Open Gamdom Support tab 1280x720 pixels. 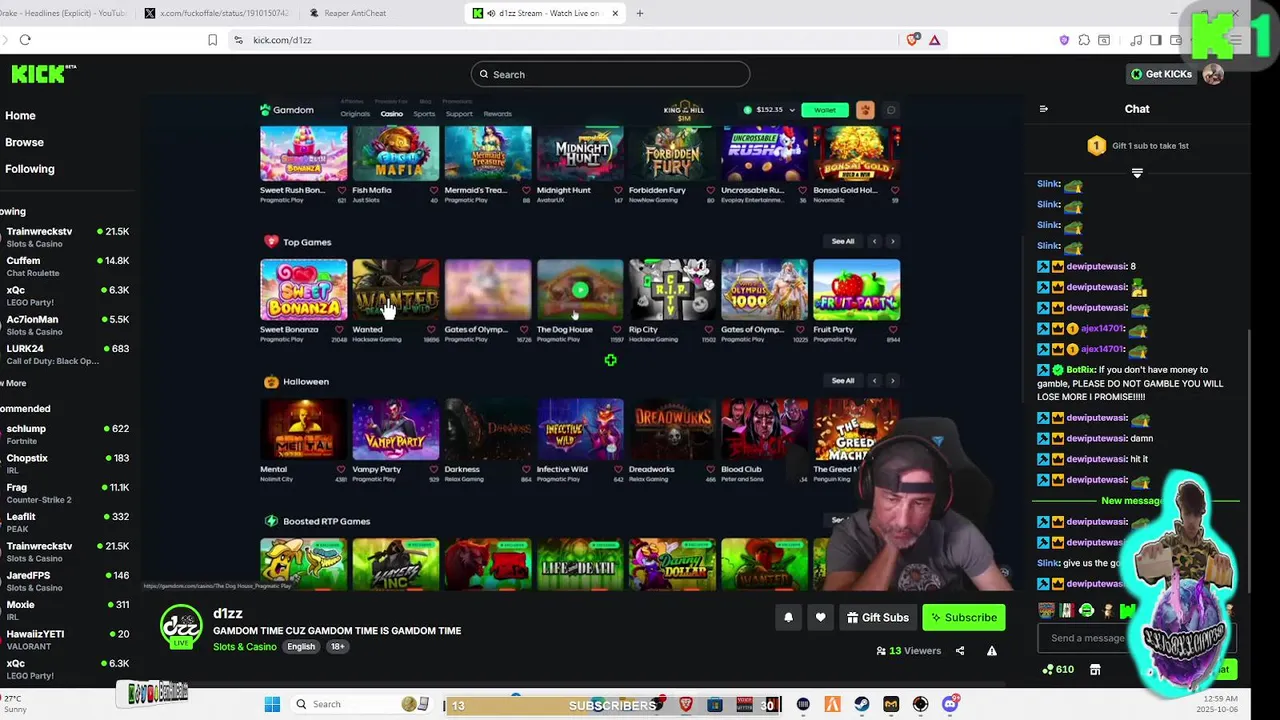click(459, 114)
